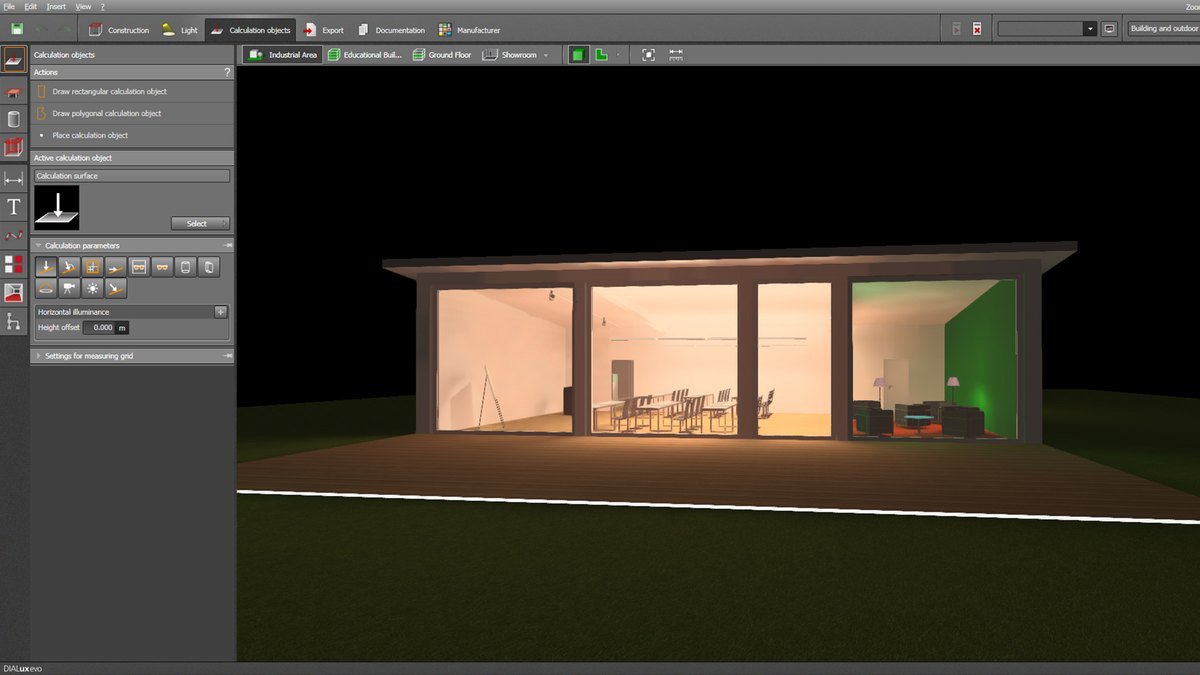Click the zoom to fit view icon
The width and height of the screenshot is (1200, 675).
coord(648,55)
